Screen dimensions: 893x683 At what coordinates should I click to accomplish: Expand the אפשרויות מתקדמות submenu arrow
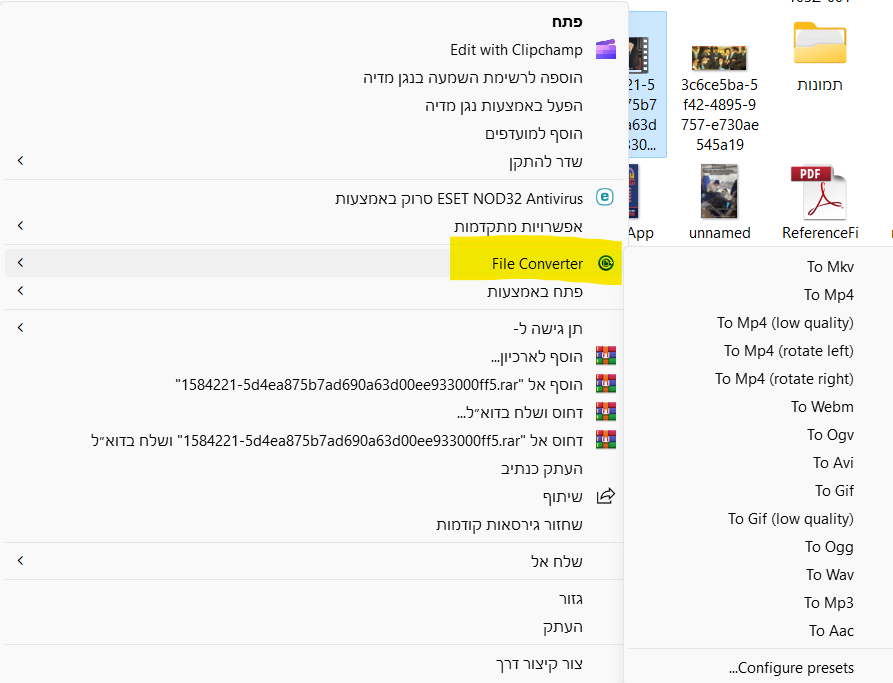21,226
